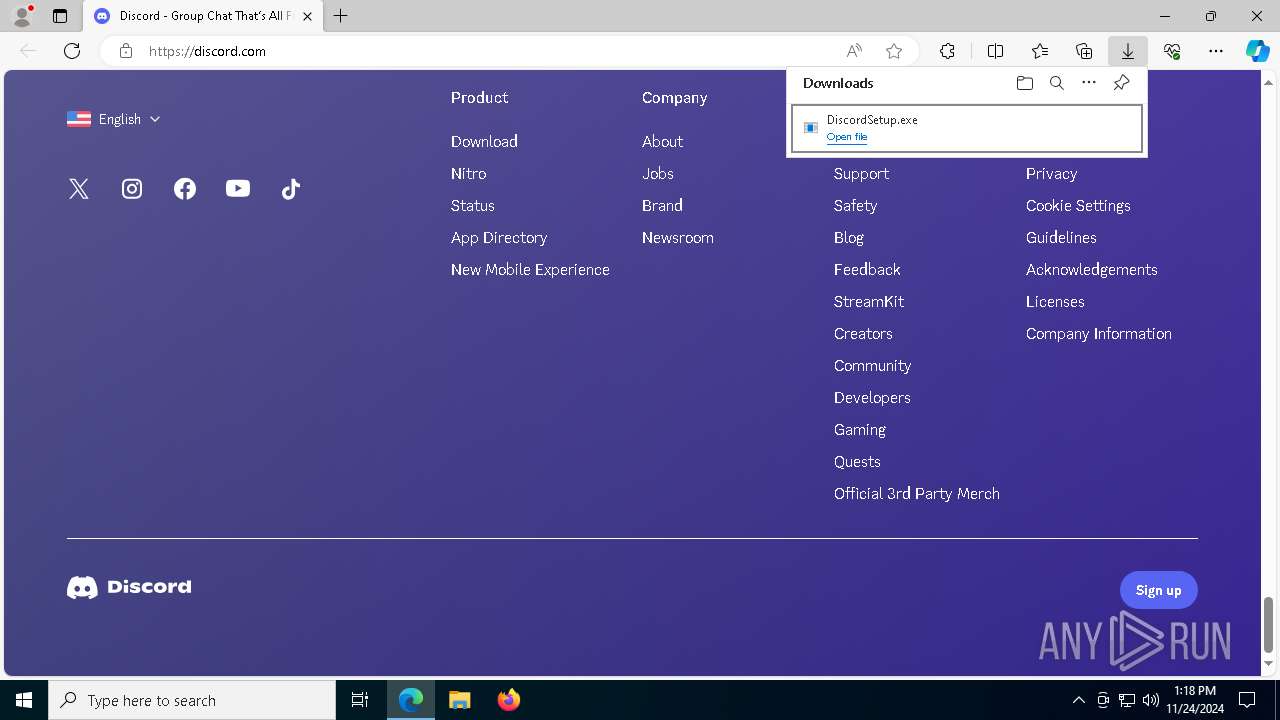Open Firefox from the taskbar

tap(508, 700)
